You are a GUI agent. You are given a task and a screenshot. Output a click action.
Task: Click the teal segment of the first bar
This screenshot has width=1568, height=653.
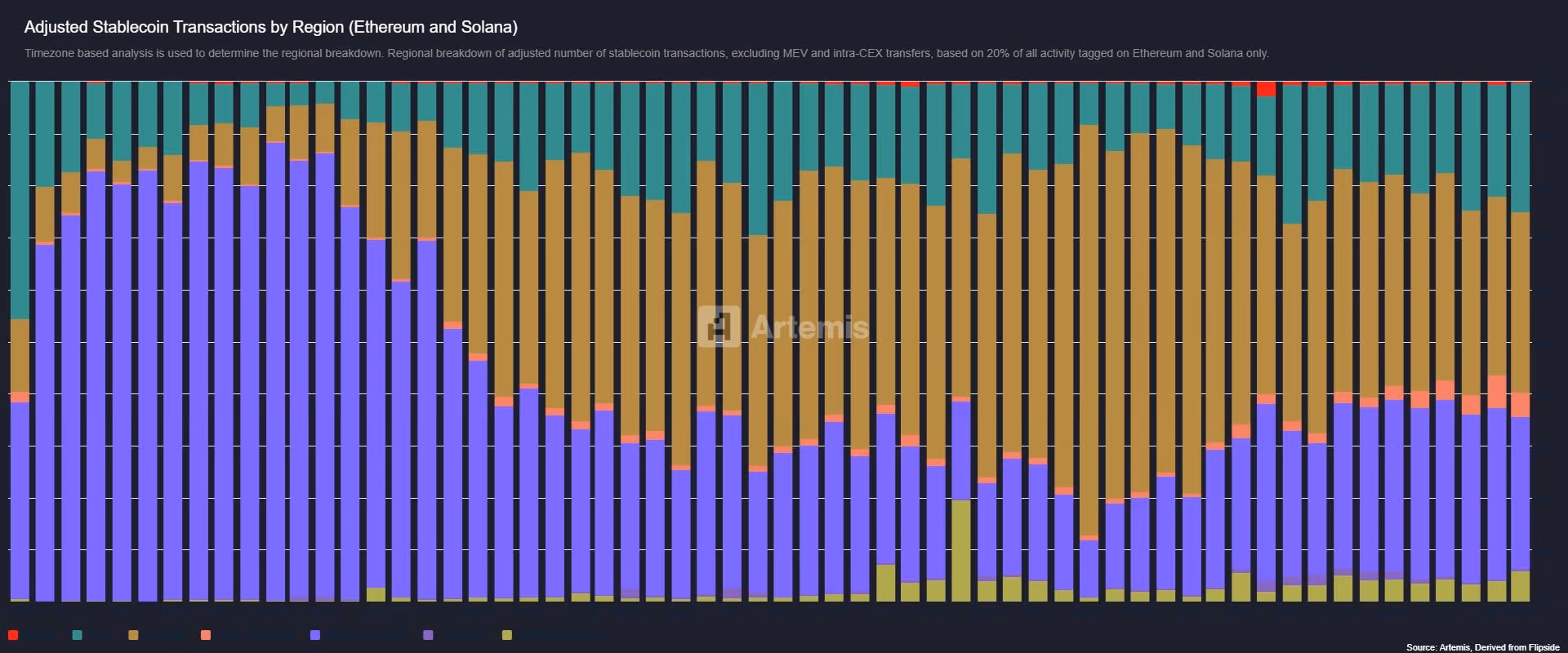pos(20,200)
